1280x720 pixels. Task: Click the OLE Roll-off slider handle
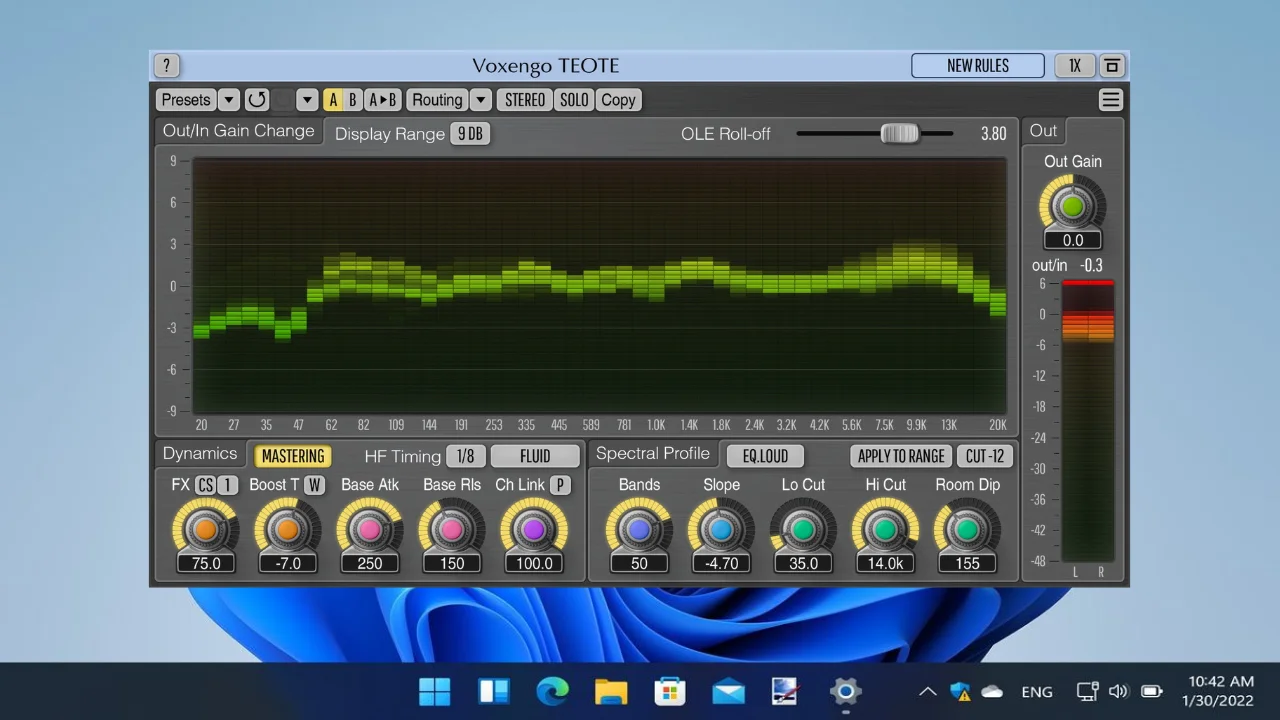(899, 134)
